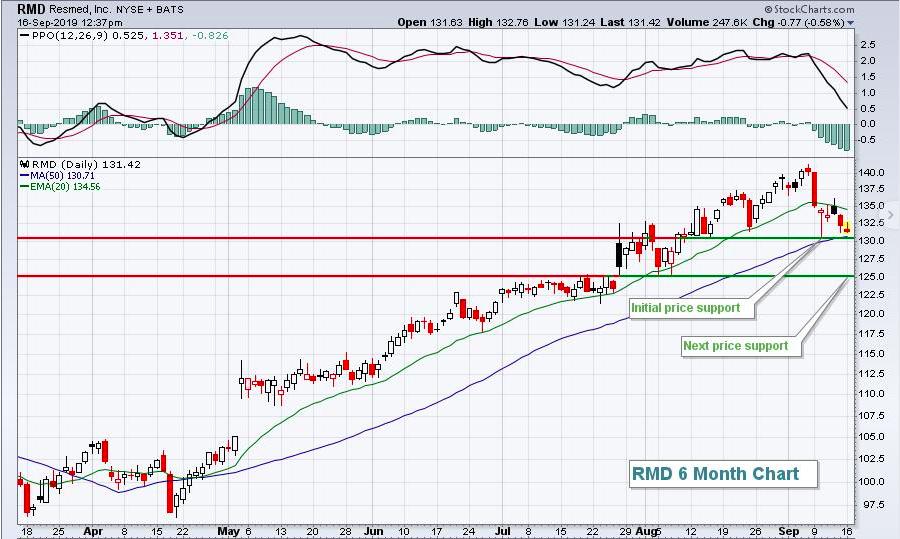Click the RMD ticker symbol in header
The height and width of the screenshot is (539, 900).
(x=32, y=7)
